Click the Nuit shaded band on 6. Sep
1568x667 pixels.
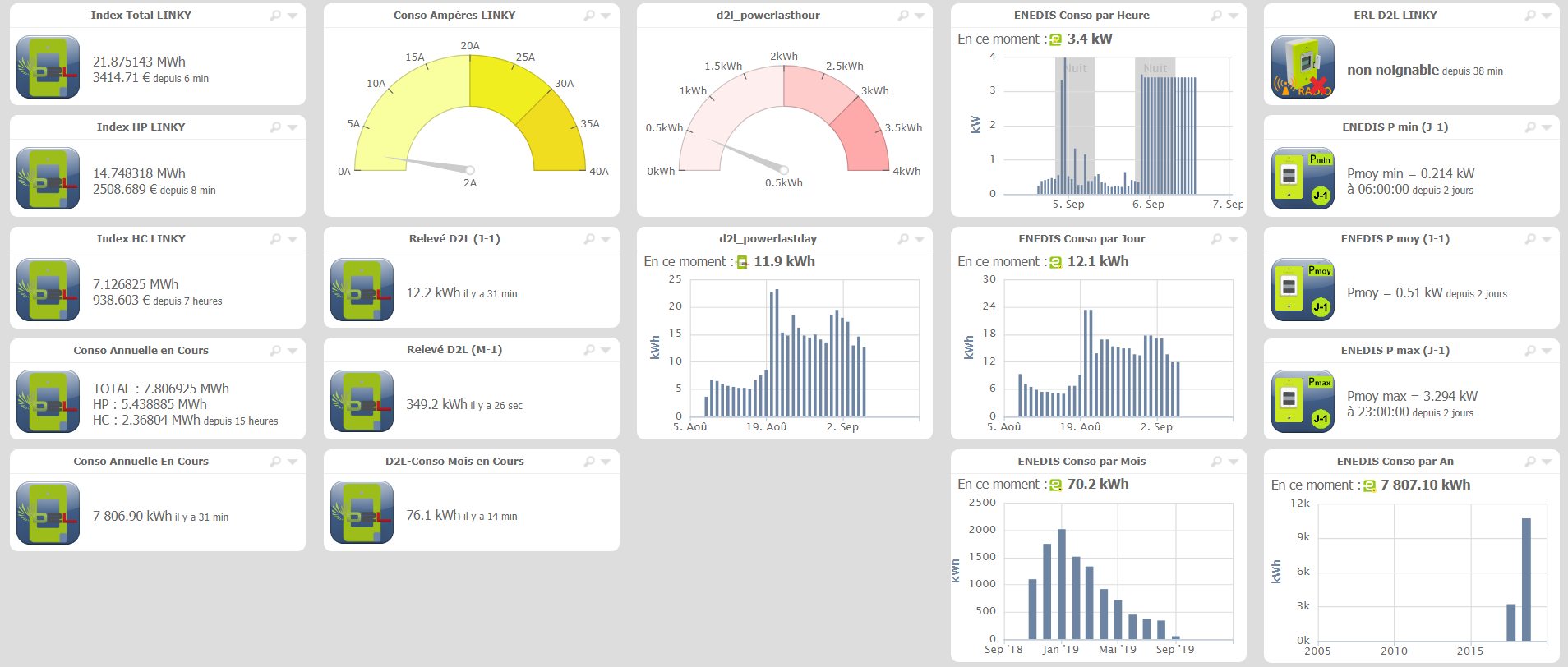click(x=1155, y=125)
